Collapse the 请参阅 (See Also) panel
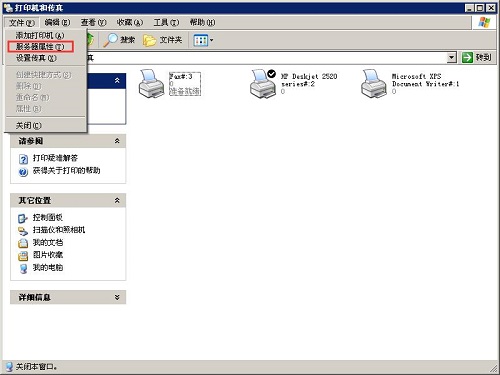The height and width of the screenshot is (375, 500). tap(117, 141)
